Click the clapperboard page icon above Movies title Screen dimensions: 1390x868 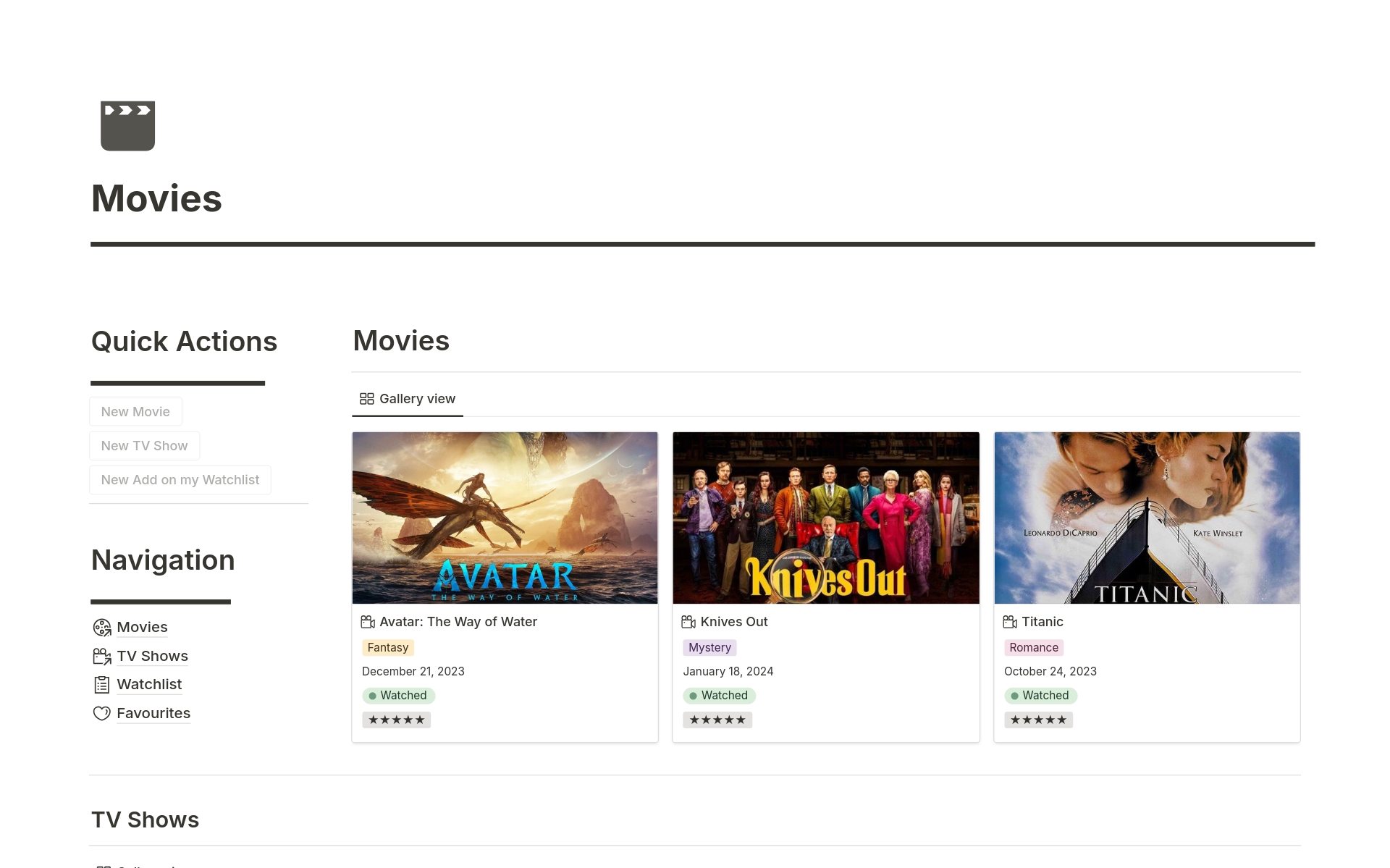[x=127, y=125]
